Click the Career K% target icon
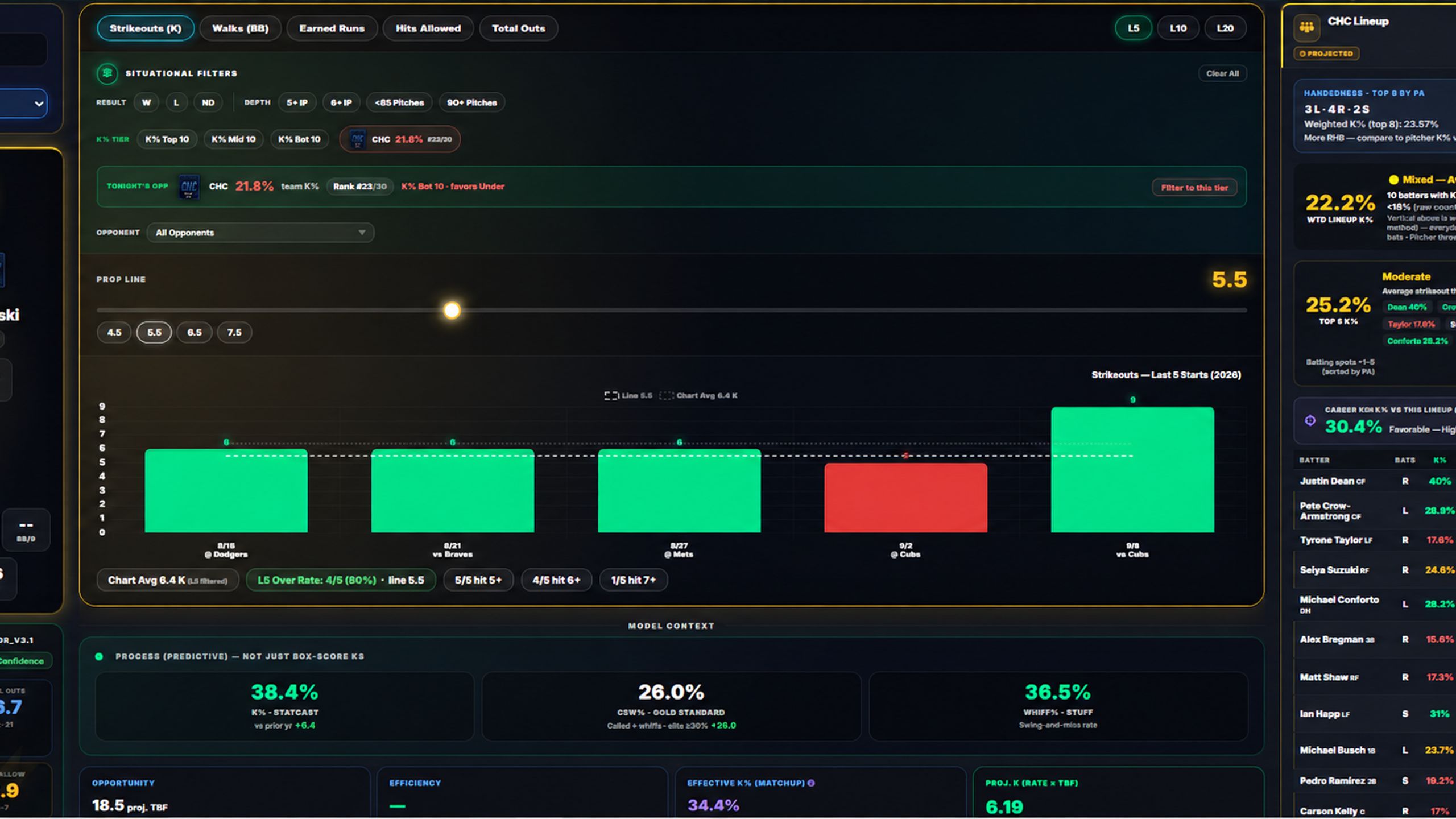This screenshot has width=1456, height=819. click(1310, 421)
